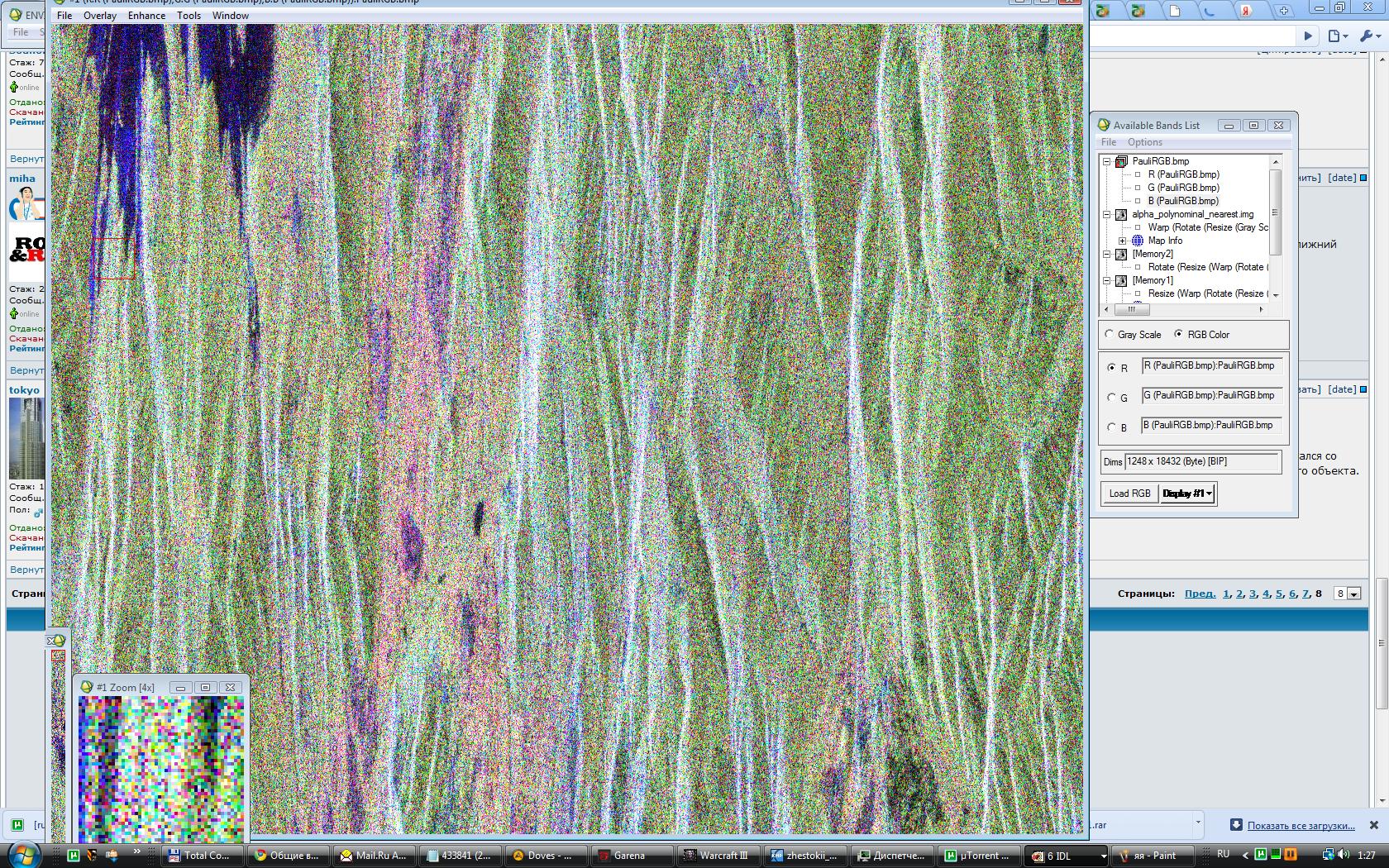Select the G band radio button
This screenshot has width=1389, height=868.
(x=1111, y=398)
